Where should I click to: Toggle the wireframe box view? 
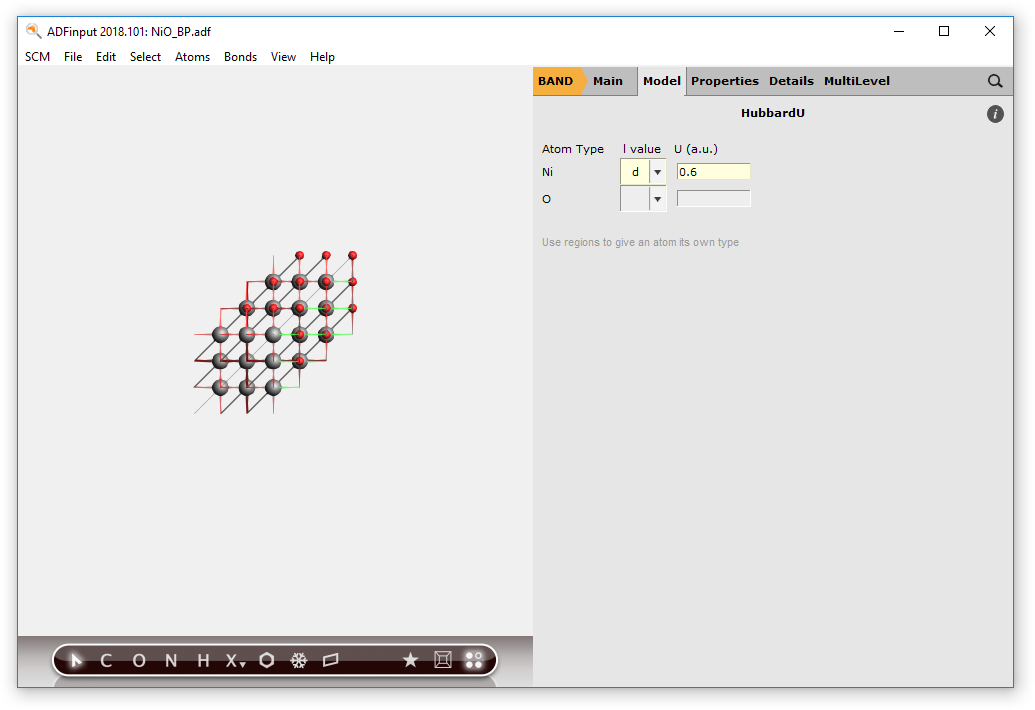point(442,660)
